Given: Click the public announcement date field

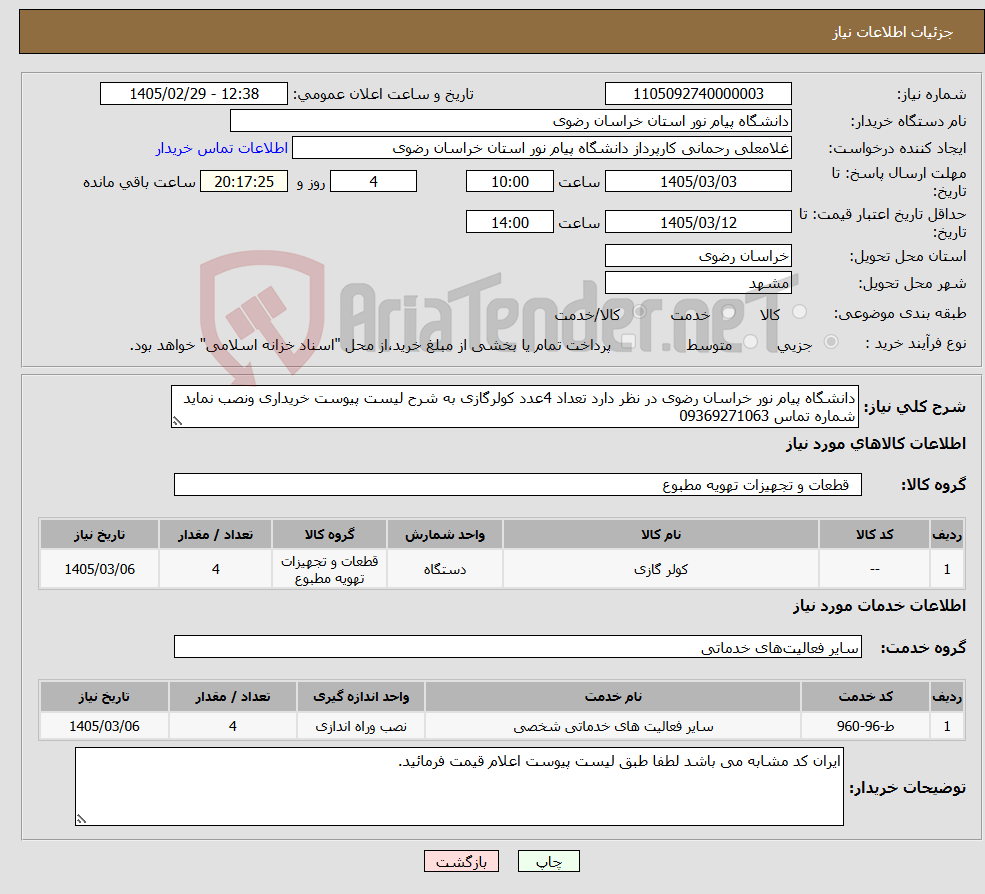Looking at the screenshot, I should click(193, 94).
